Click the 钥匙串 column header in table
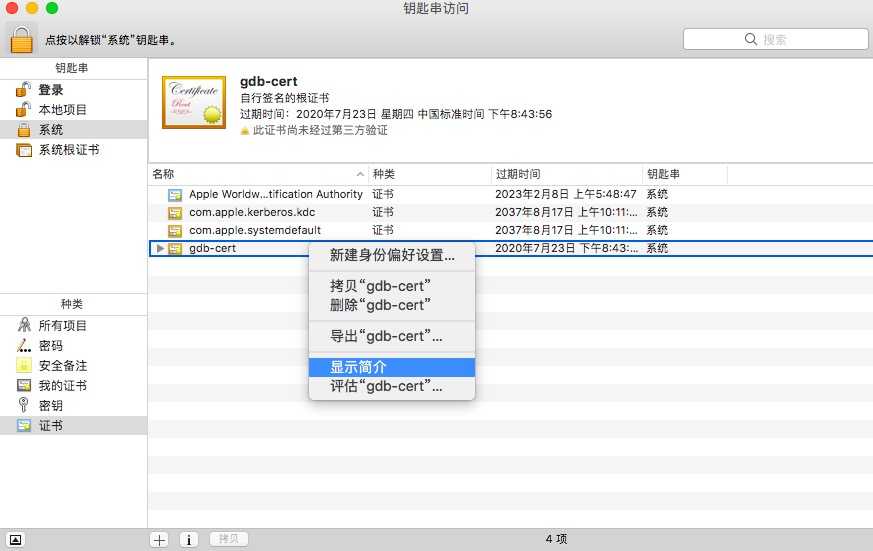Screen dimensions: 873x551 685,174
